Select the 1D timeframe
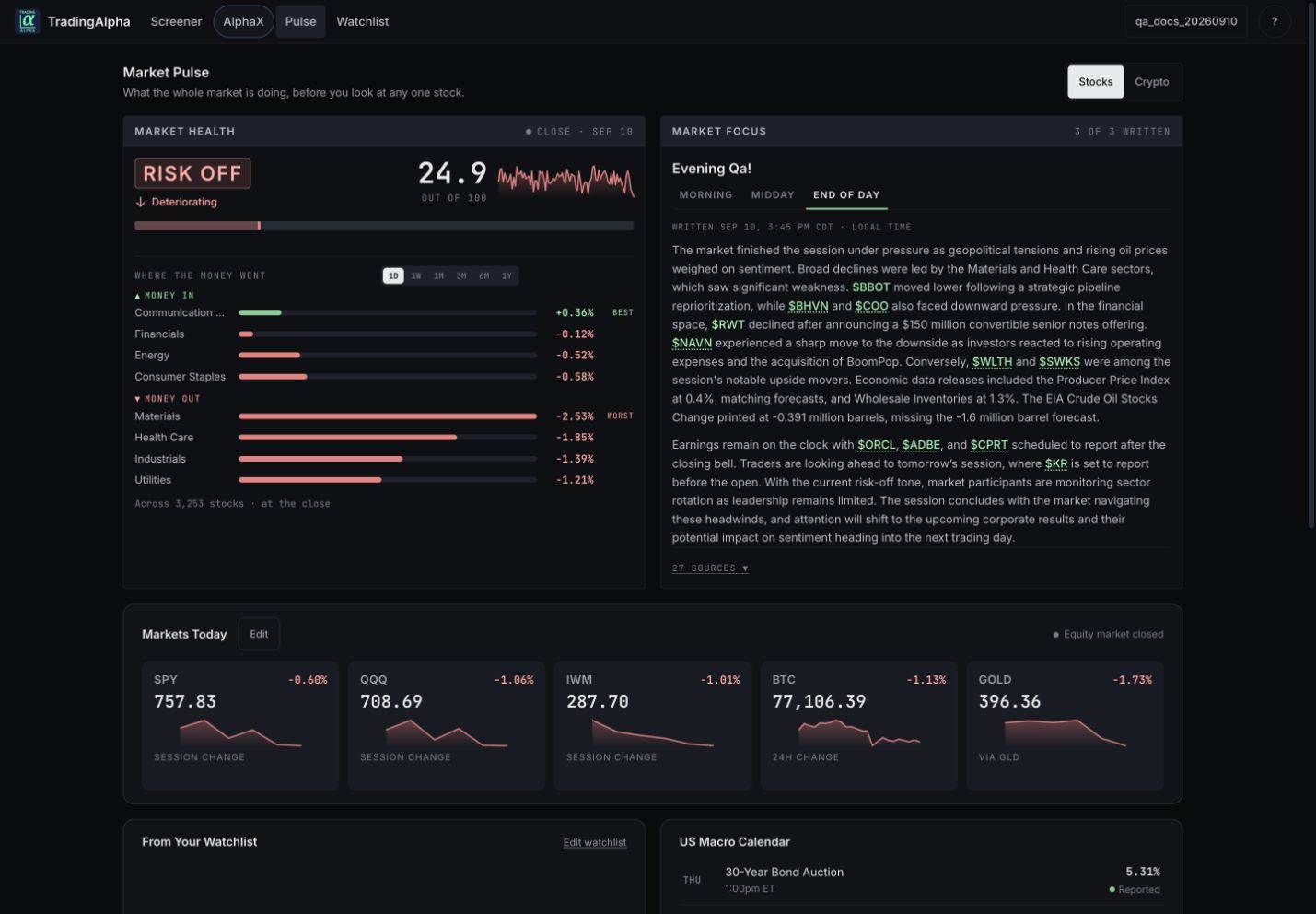Viewport: 1316px width, 914px height. [x=393, y=275]
